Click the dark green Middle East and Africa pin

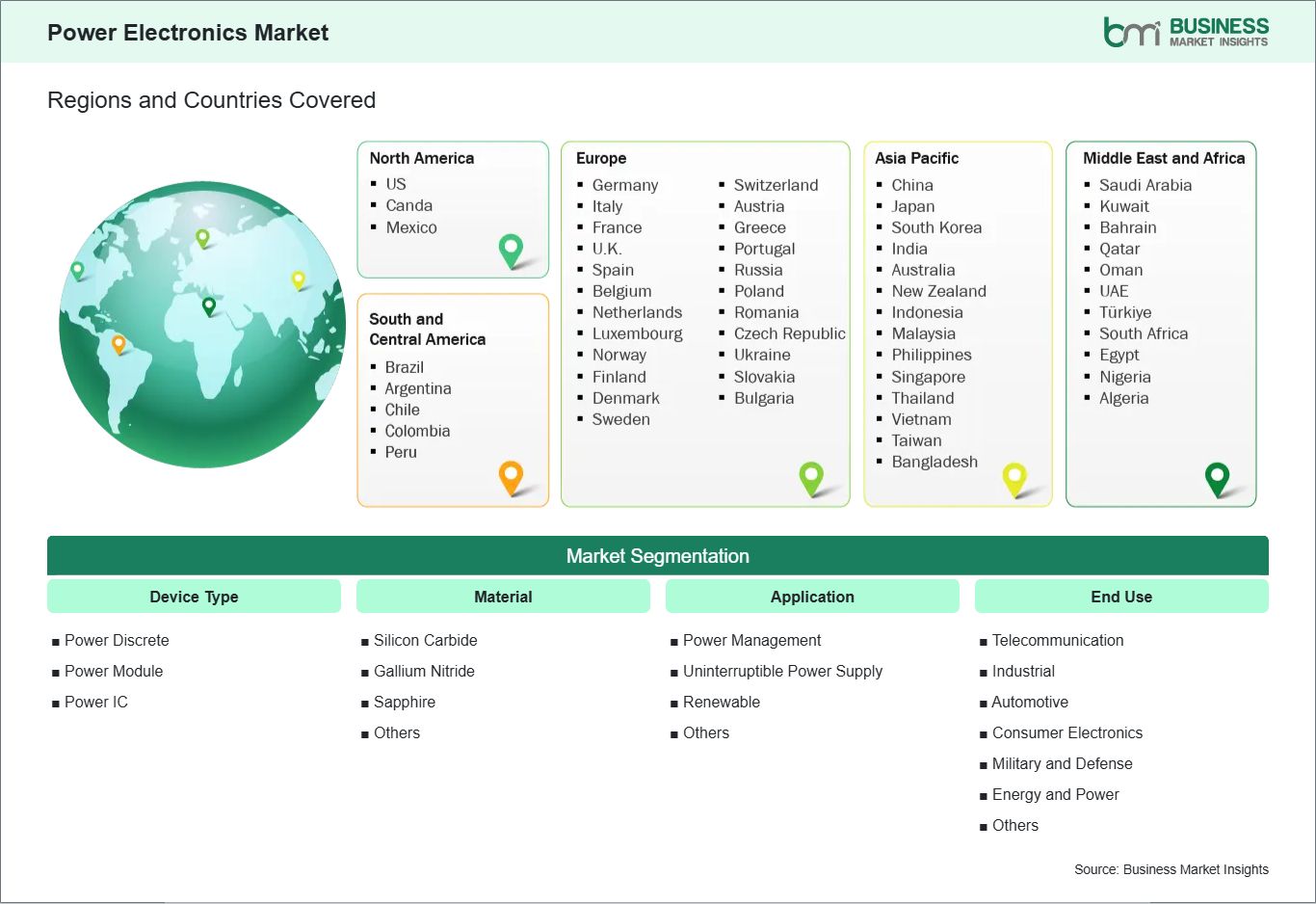point(1219,477)
